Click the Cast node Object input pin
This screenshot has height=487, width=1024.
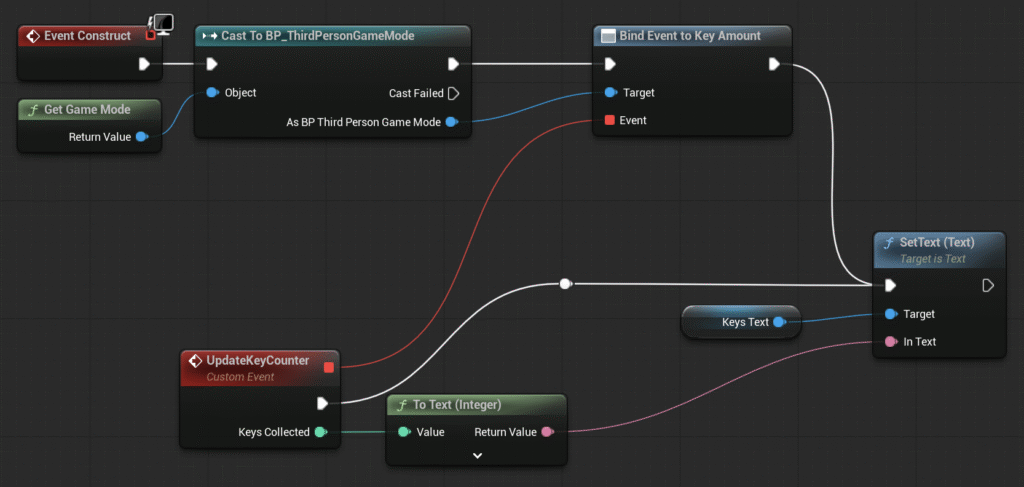[212, 93]
